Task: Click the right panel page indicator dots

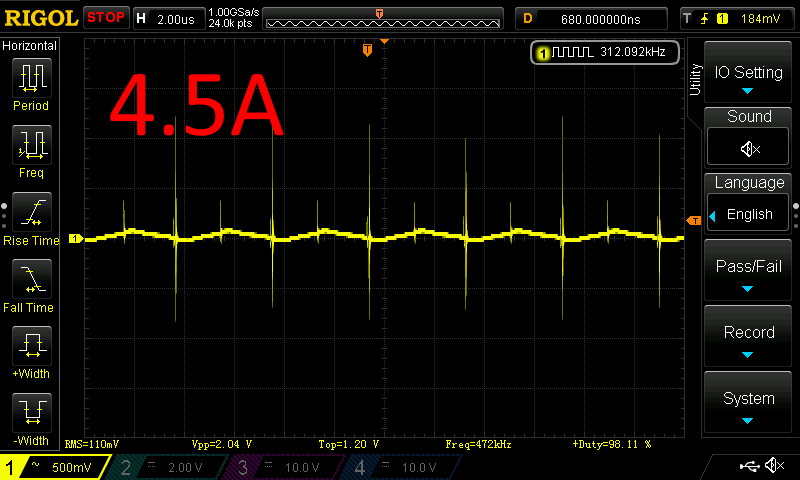Action: 796,216
